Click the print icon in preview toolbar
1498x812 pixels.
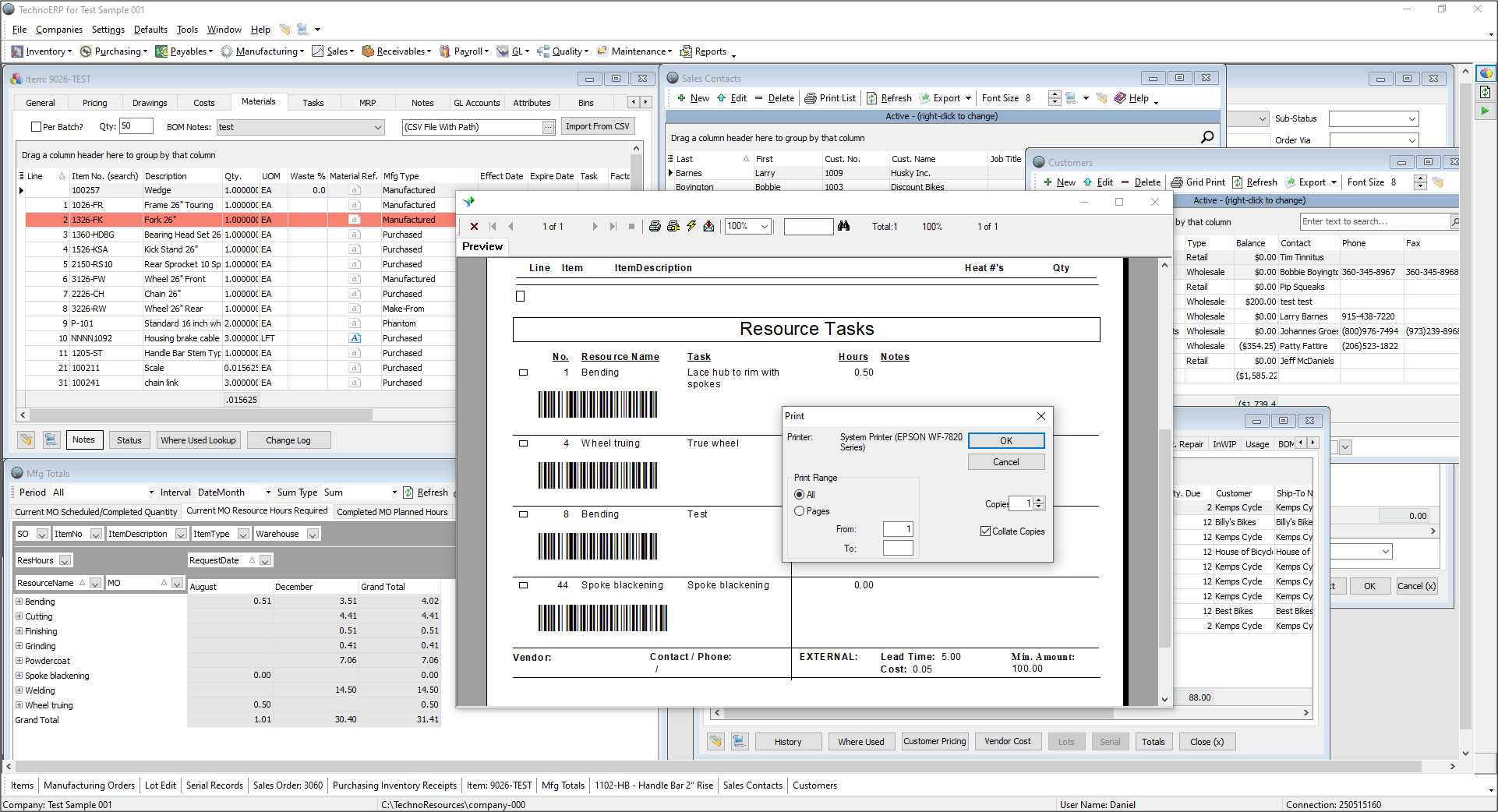[x=655, y=227]
